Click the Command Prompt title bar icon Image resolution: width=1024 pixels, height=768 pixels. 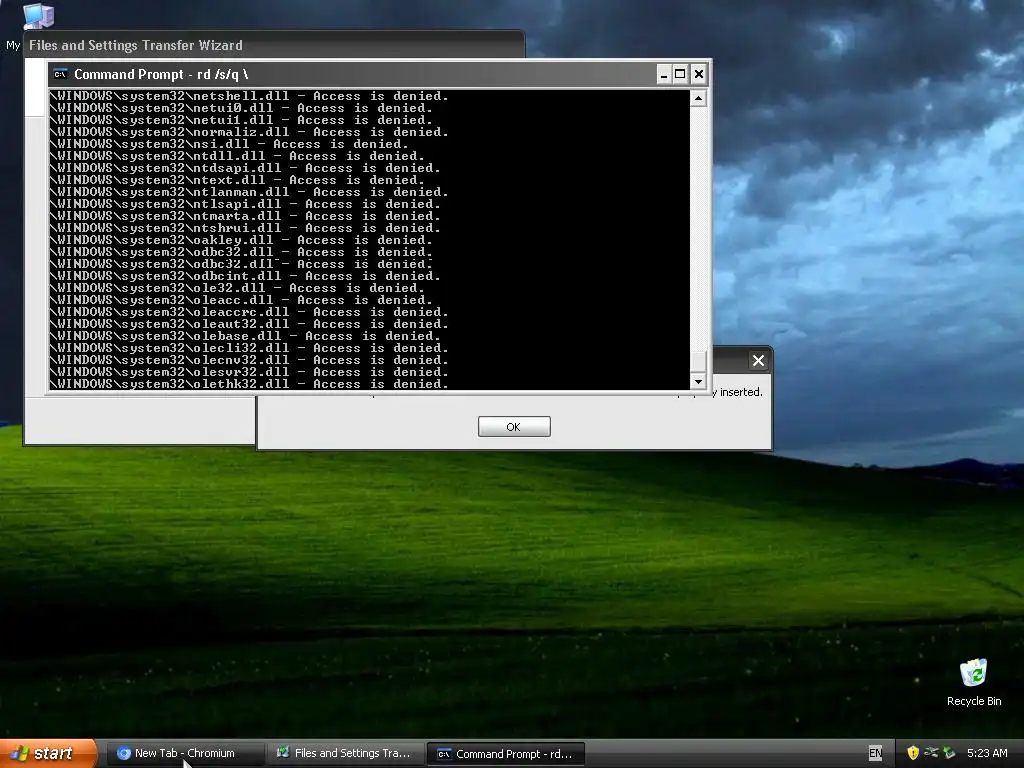[x=60, y=74]
